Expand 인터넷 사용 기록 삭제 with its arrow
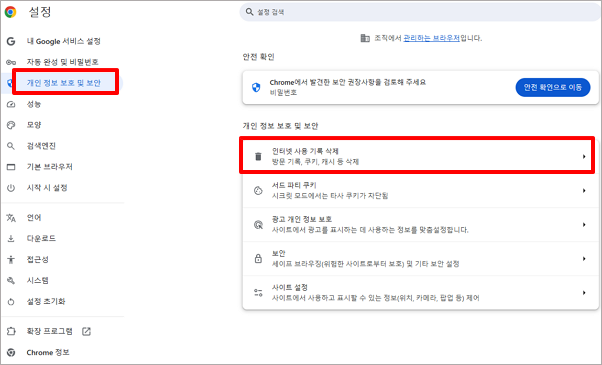 tap(584, 156)
